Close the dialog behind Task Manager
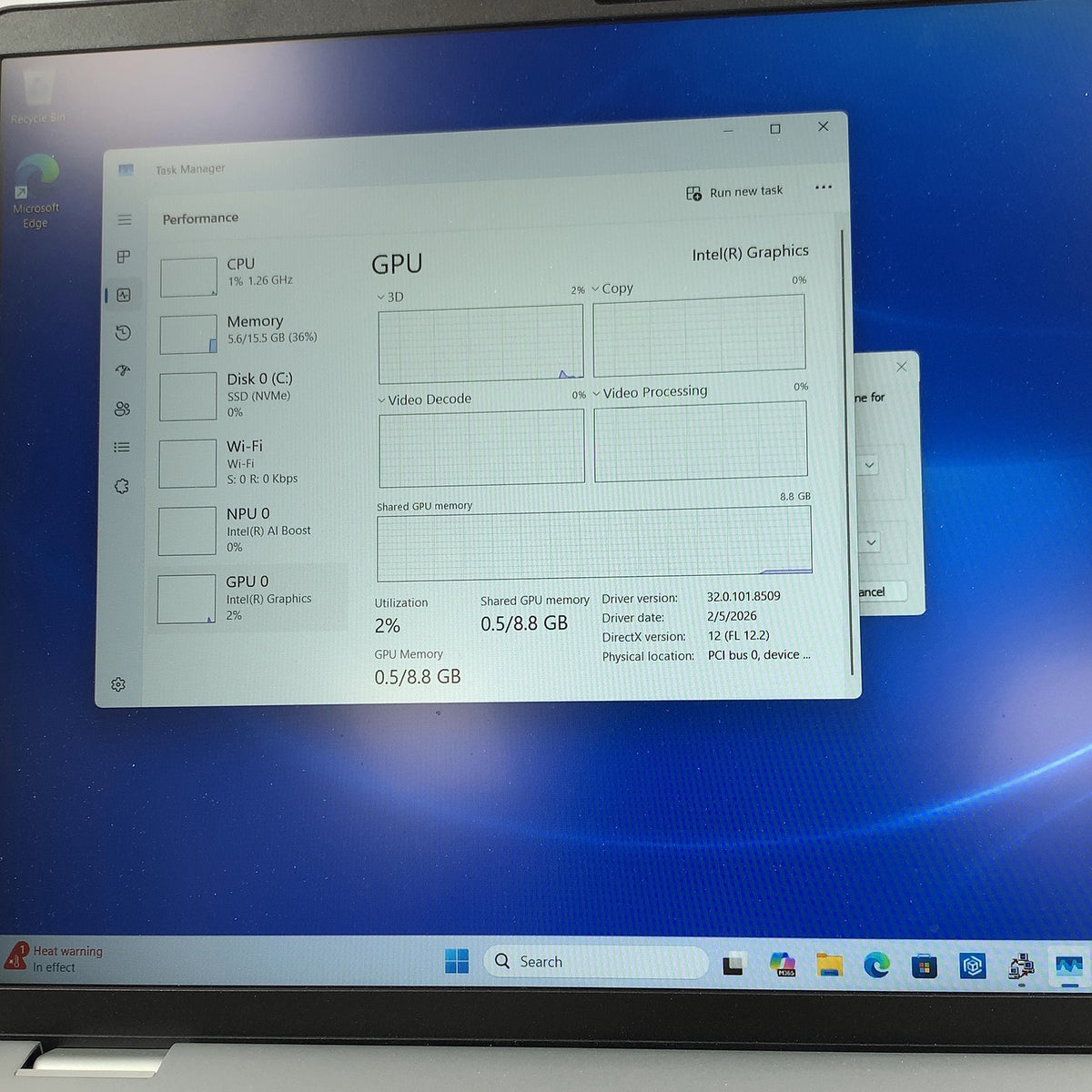The height and width of the screenshot is (1092, 1092). coord(901,367)
